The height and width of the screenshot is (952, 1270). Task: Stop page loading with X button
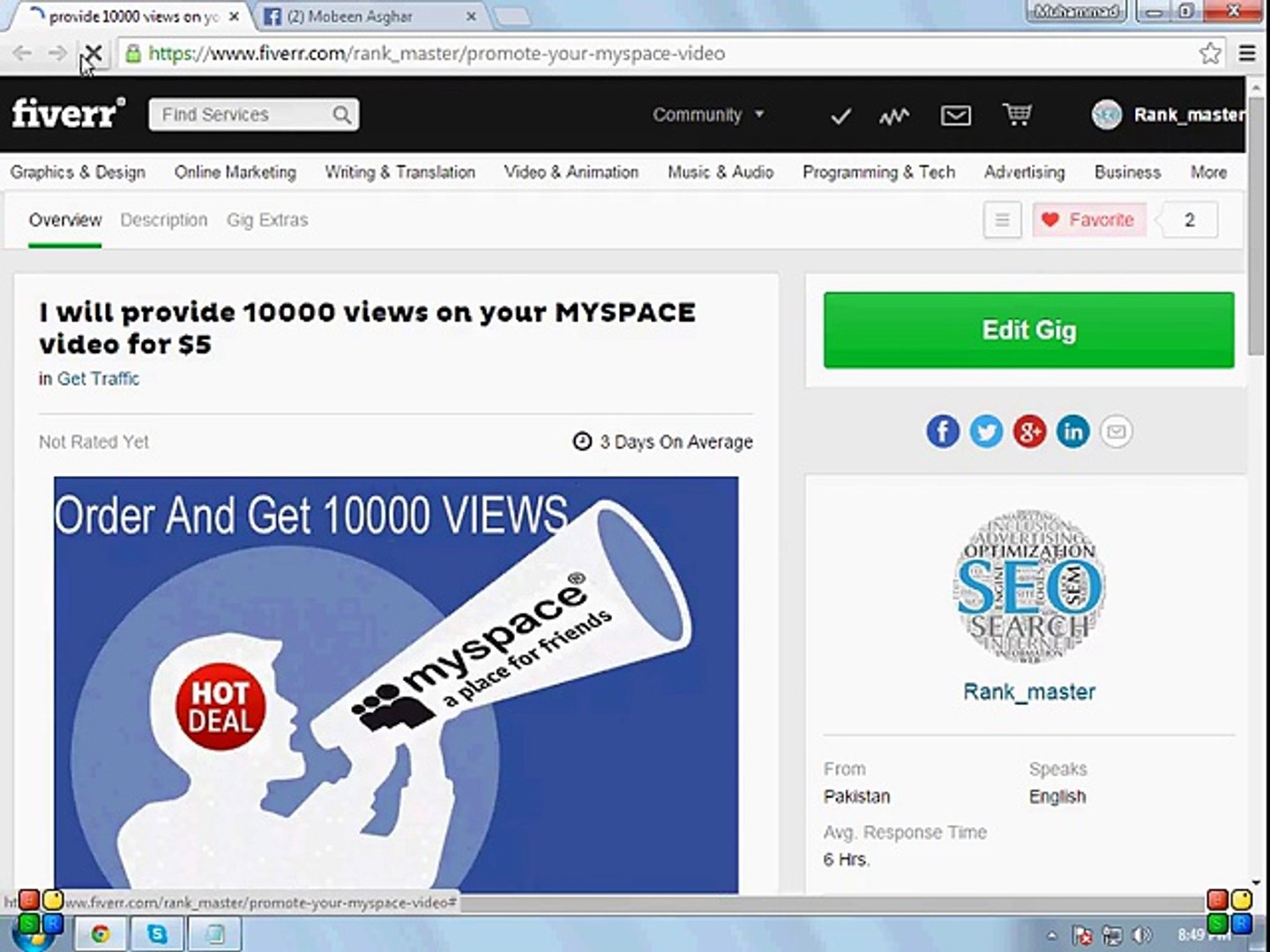coord(93,54)
